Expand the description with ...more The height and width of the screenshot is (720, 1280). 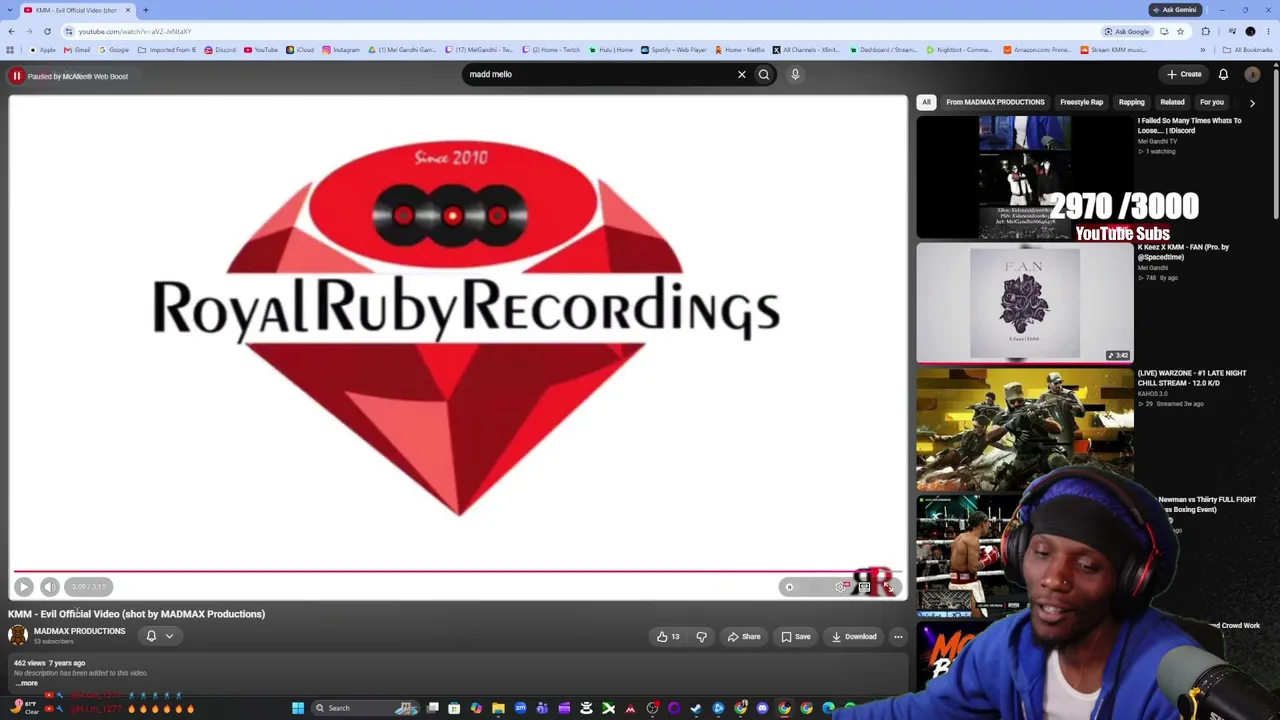pyautogui.click(x=27, y=683)
